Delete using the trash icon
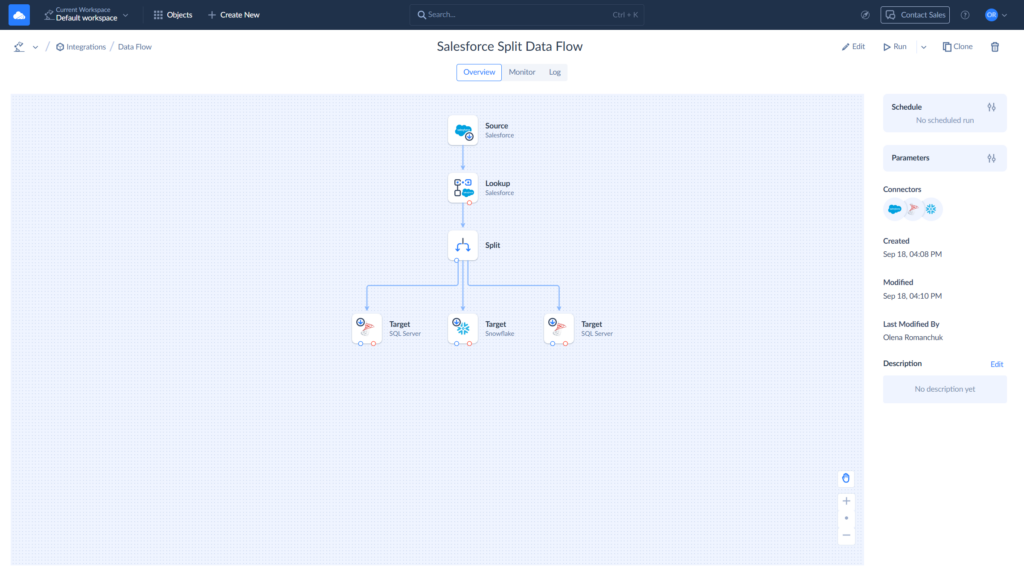 click(x=995, y=46)
